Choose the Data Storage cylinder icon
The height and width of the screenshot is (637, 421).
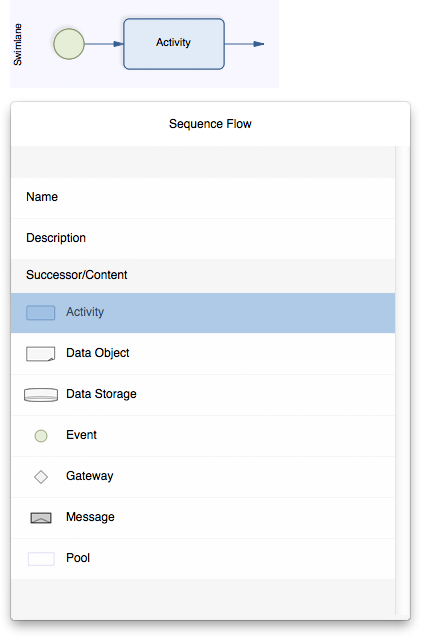pyautogui.click(x=41, y=395)
